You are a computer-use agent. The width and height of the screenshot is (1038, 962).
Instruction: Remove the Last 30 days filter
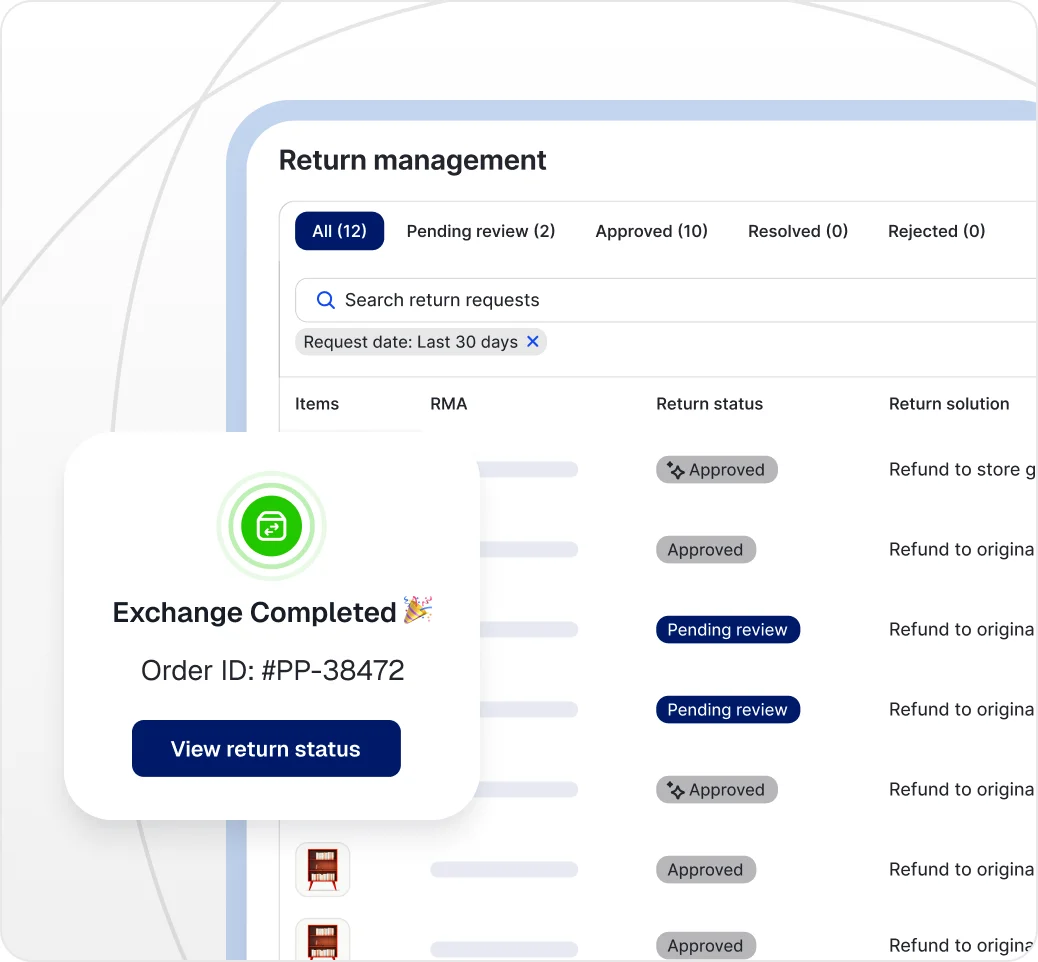pyautogui.click(x=532, y=342)
